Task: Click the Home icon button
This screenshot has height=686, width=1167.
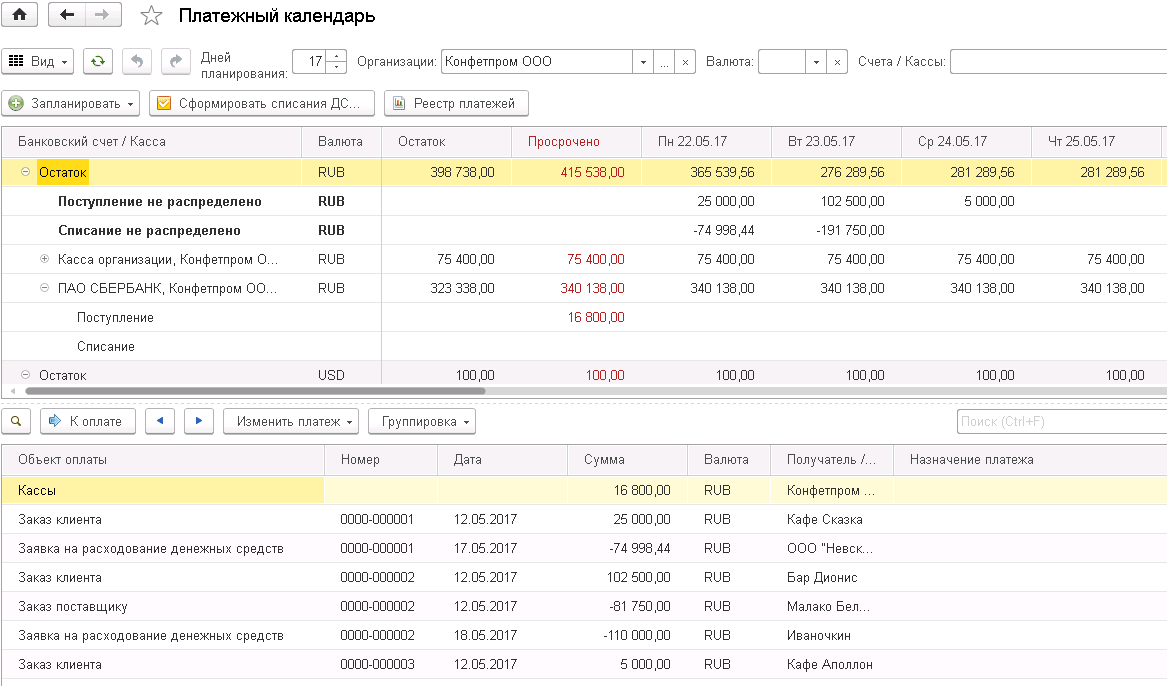Action: (19, 14)
